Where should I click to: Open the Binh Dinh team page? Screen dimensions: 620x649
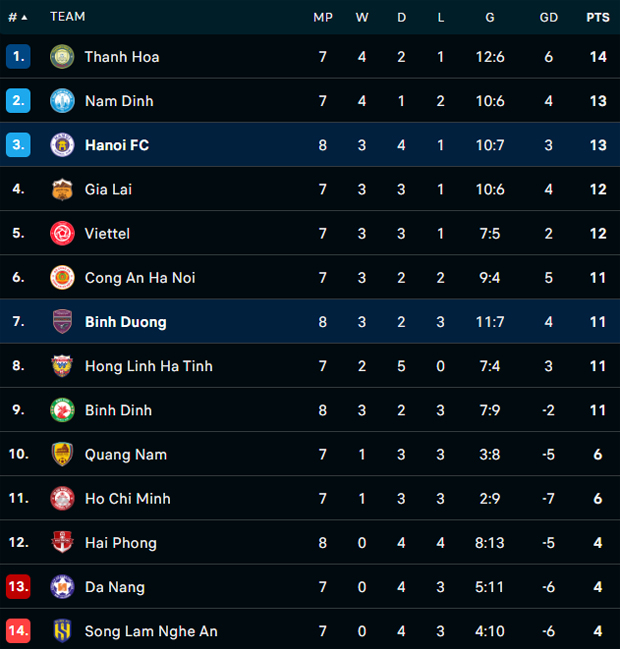[120, 410]
